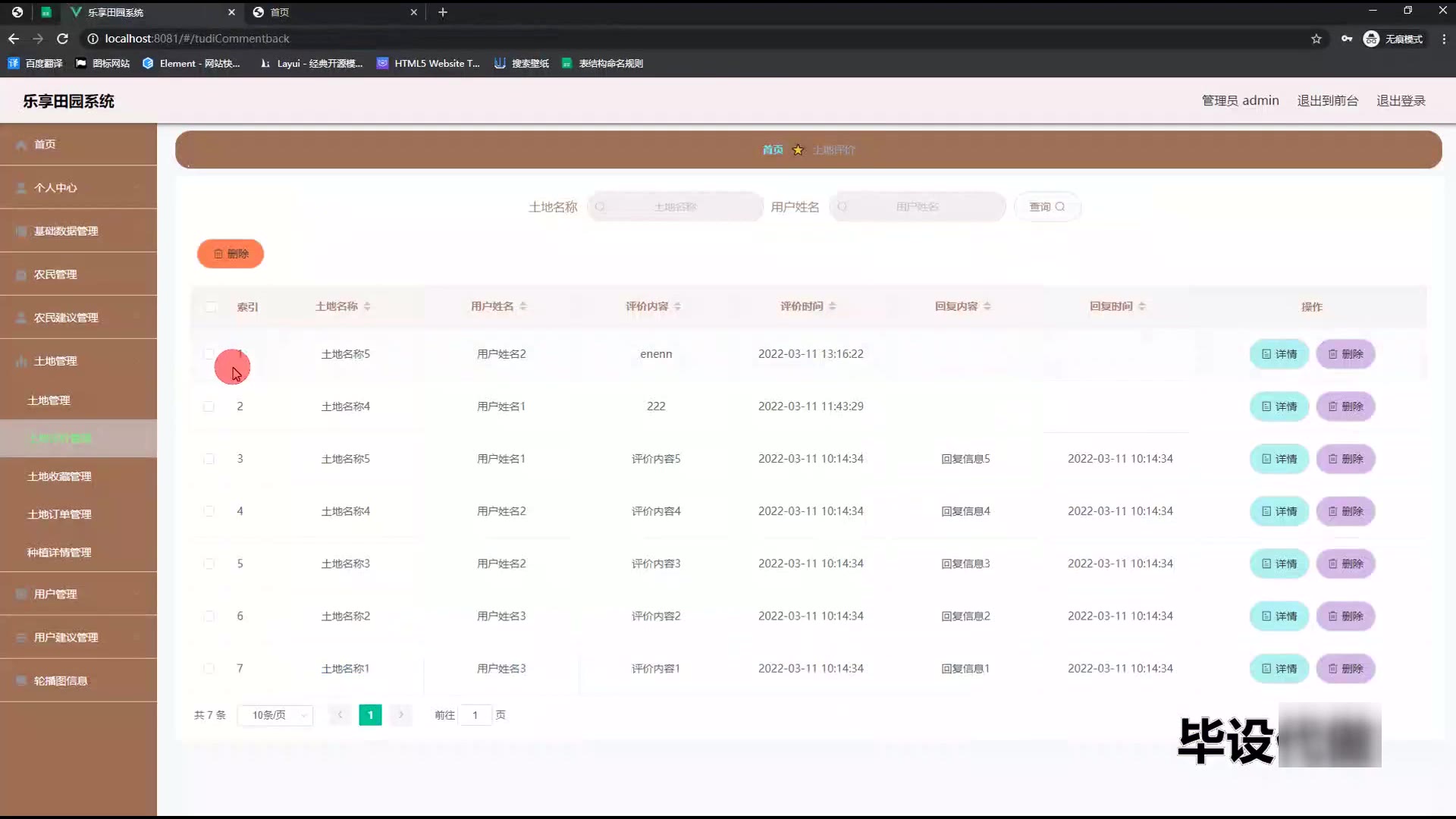
Task: Delete the 评价内容1 row
Action: (1345, 668)
